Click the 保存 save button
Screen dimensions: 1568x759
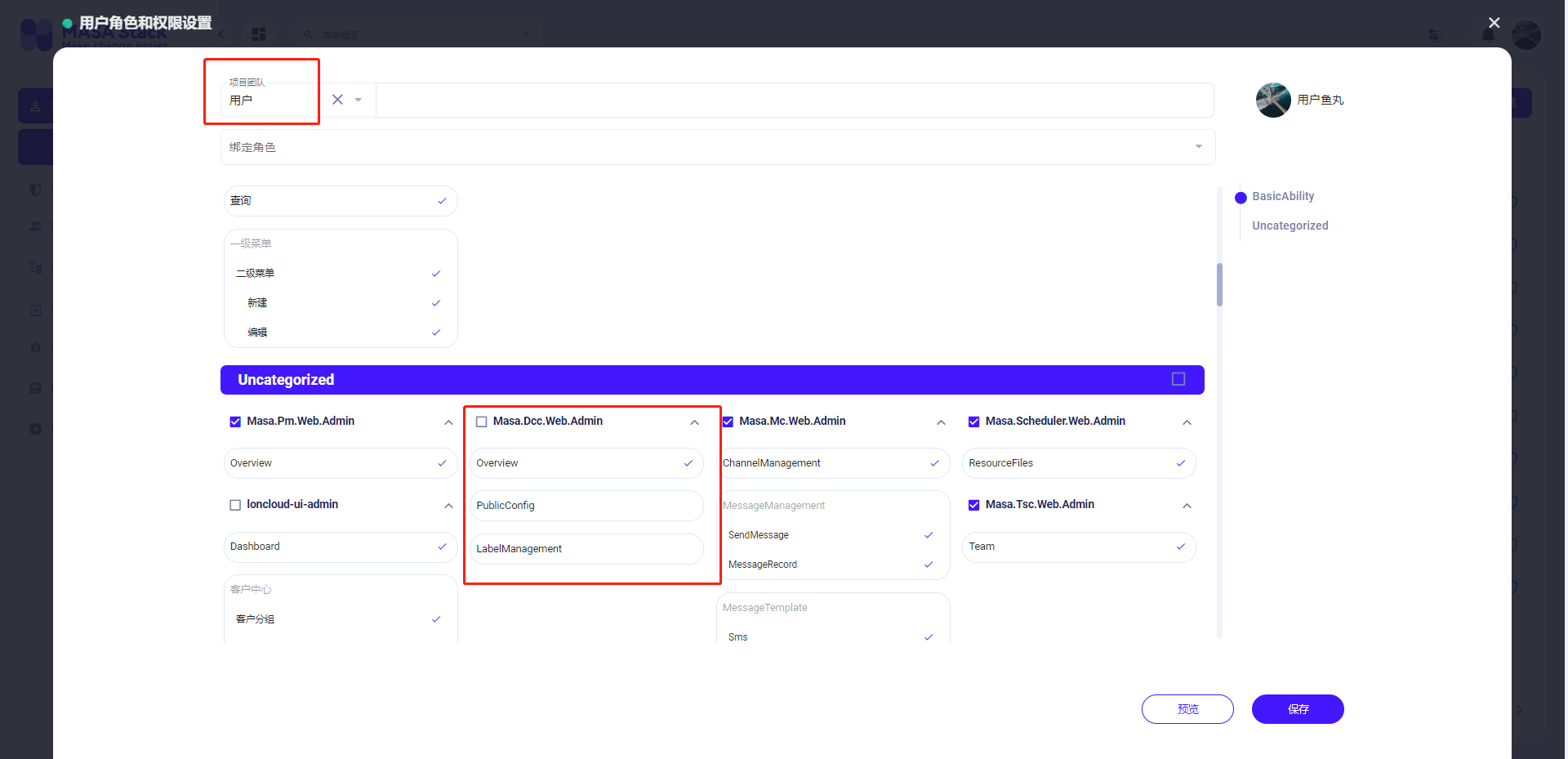[1297, 709]
